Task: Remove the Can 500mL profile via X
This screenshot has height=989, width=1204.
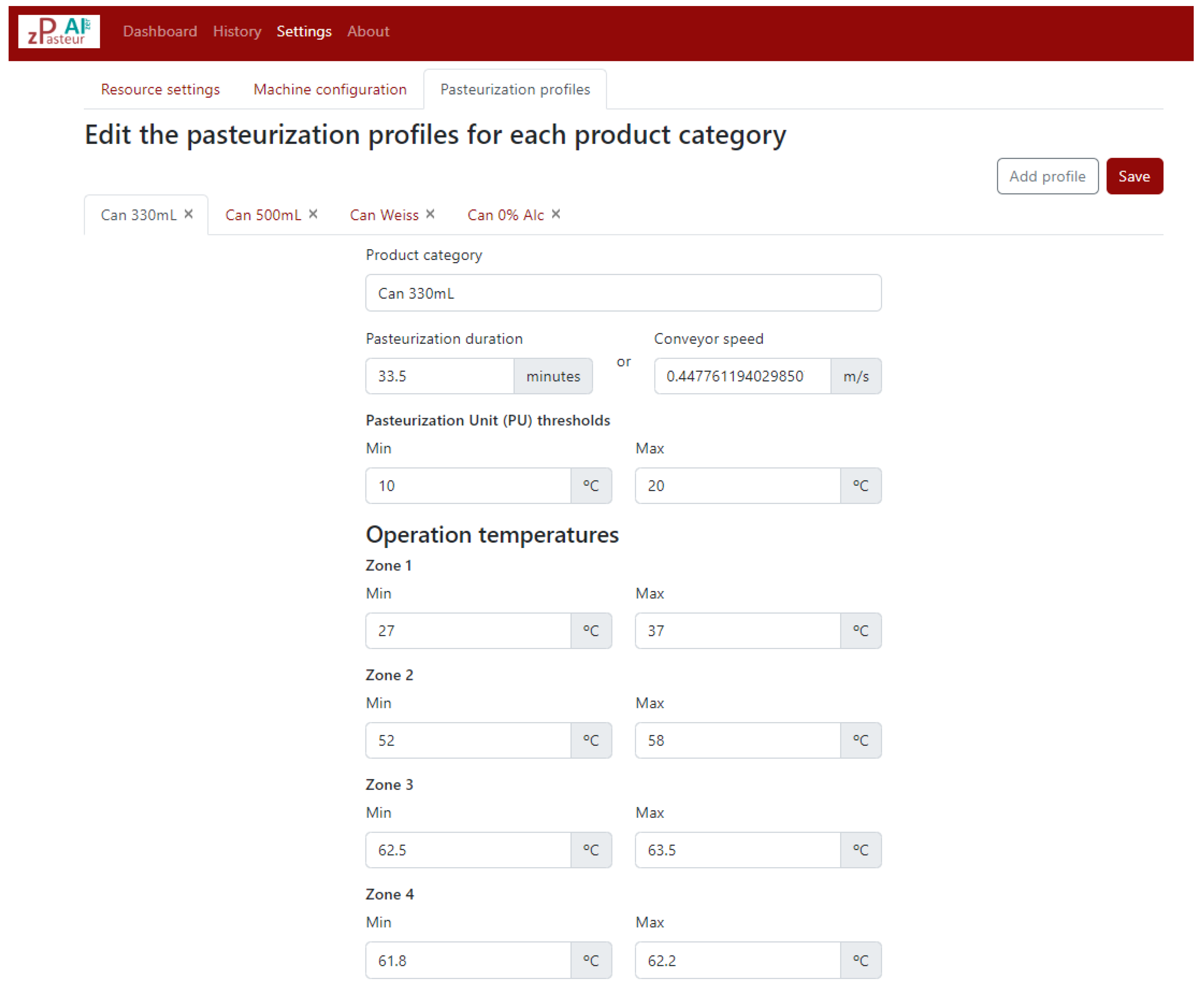Action: pos(313,214)
